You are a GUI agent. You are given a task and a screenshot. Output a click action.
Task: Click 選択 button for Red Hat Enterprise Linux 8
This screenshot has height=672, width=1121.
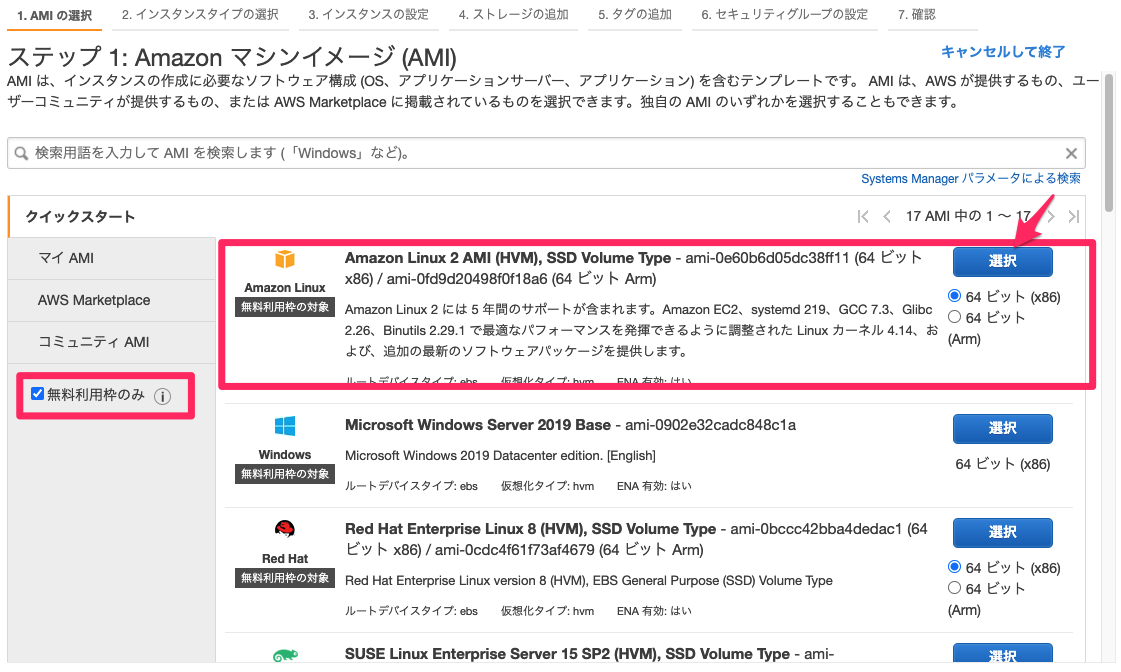(1002, 532)
